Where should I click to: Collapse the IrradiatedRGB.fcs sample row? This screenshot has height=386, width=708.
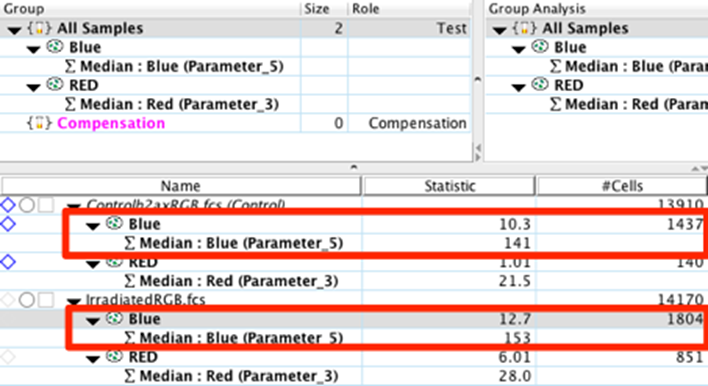74,302
